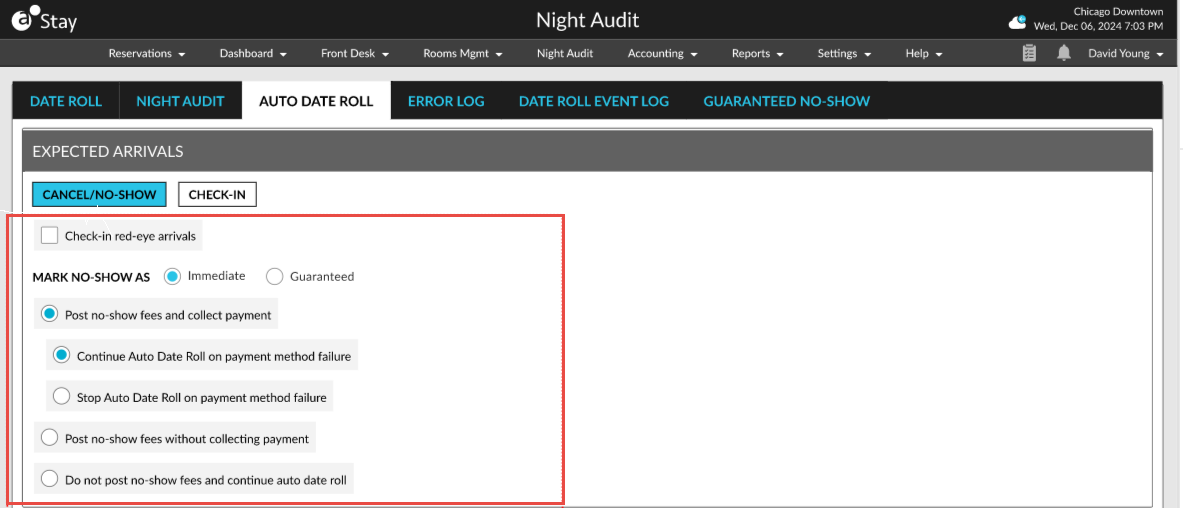Click the date and time display
1183x508 pixels.
1098,26
